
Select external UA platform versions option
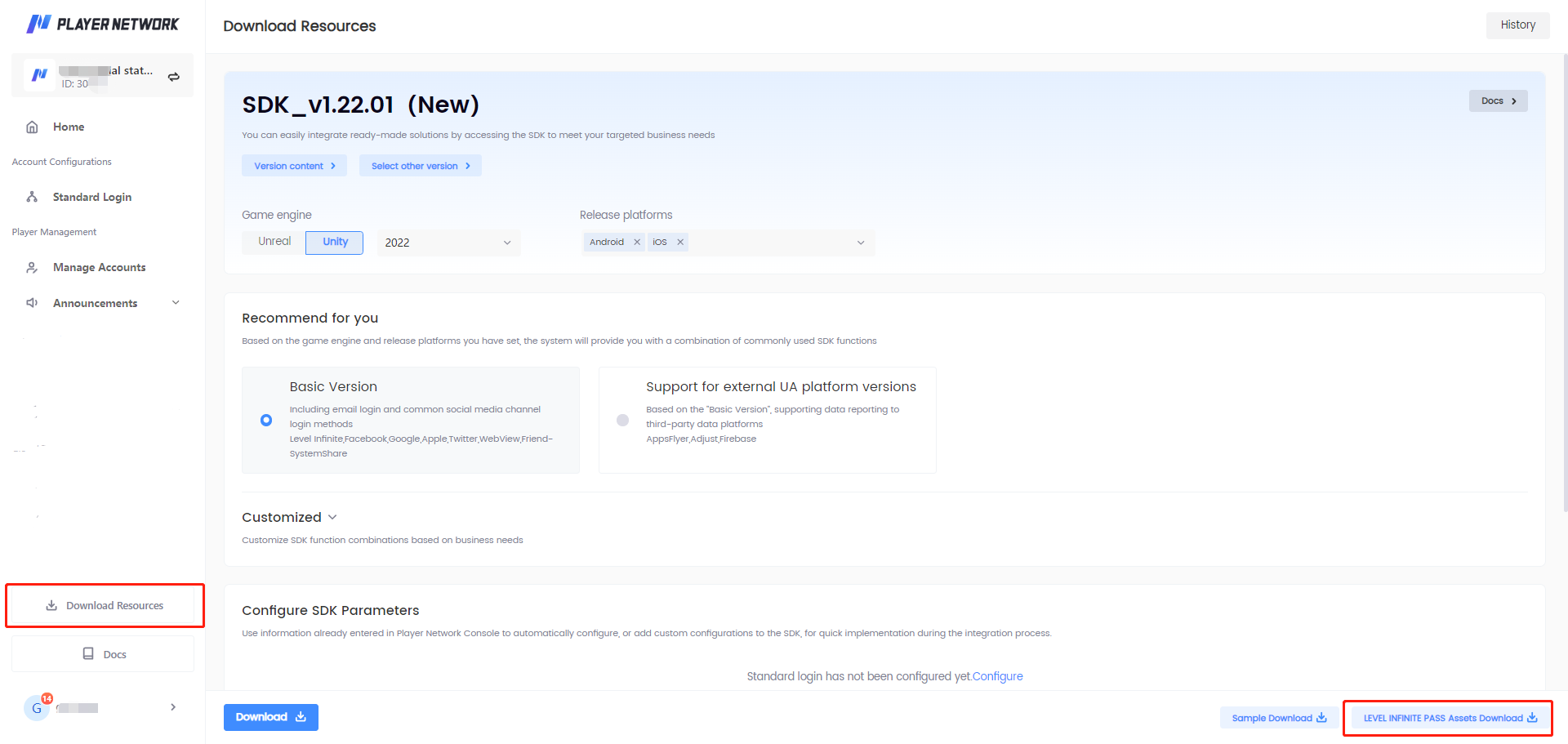click(x=623, y=421)
